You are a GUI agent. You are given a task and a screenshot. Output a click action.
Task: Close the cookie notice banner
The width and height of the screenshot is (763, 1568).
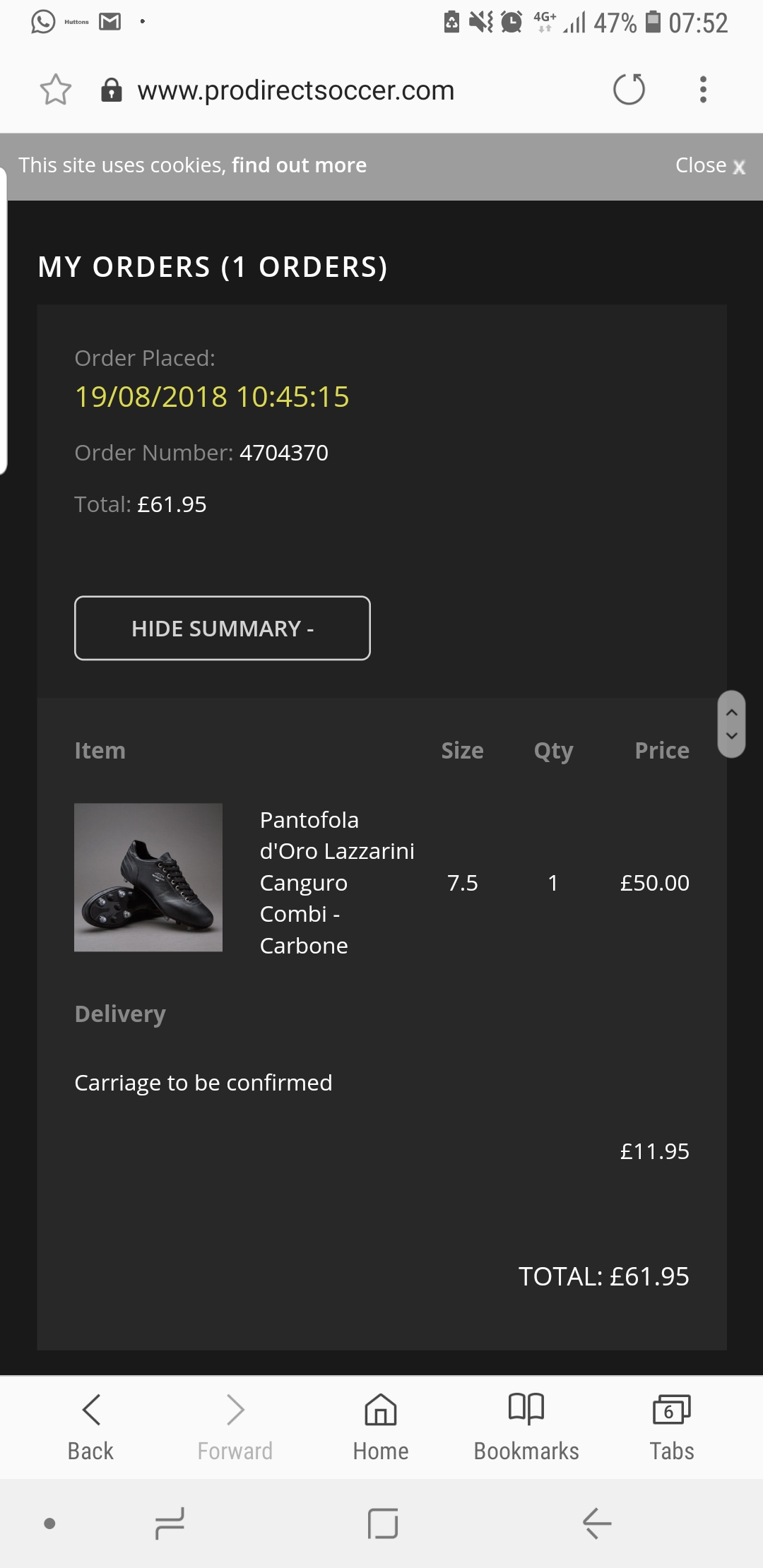click(x=710, y=166)
